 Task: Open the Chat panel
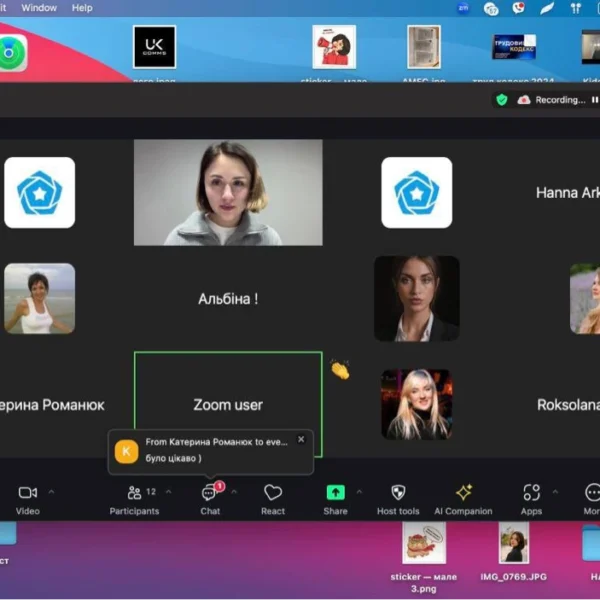click(209, 495)
